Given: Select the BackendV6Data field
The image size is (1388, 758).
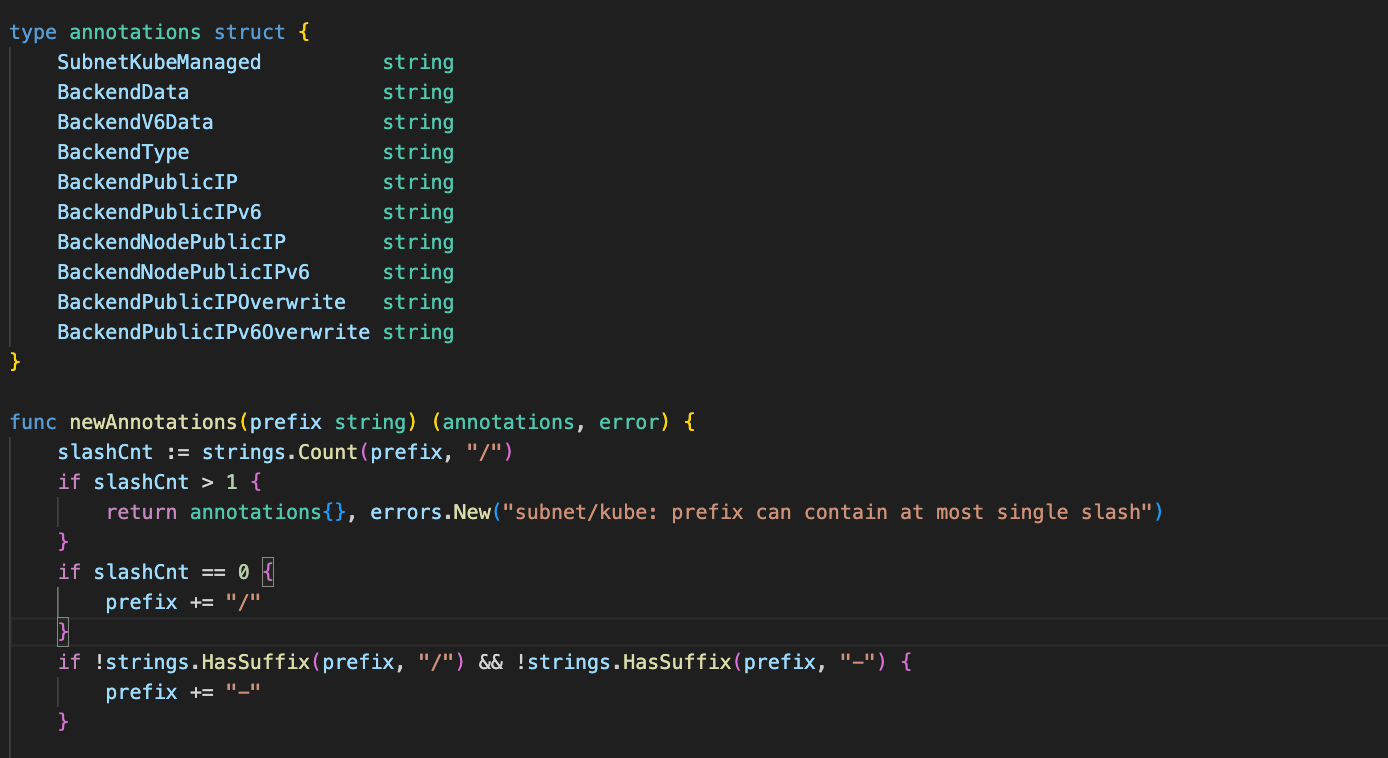Looking at the screenshot, I should (135, 122).
